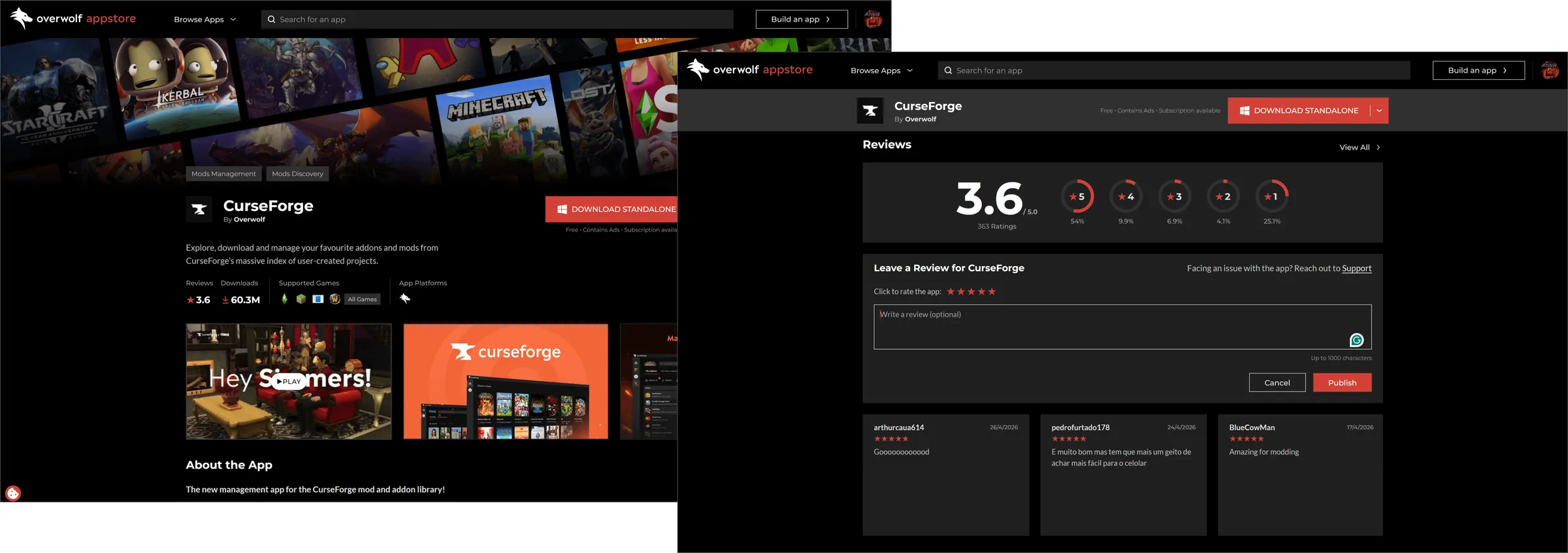The image size is (1568, 553).
Task: Click the search field in the right window
Action: tap(1174, 71)
